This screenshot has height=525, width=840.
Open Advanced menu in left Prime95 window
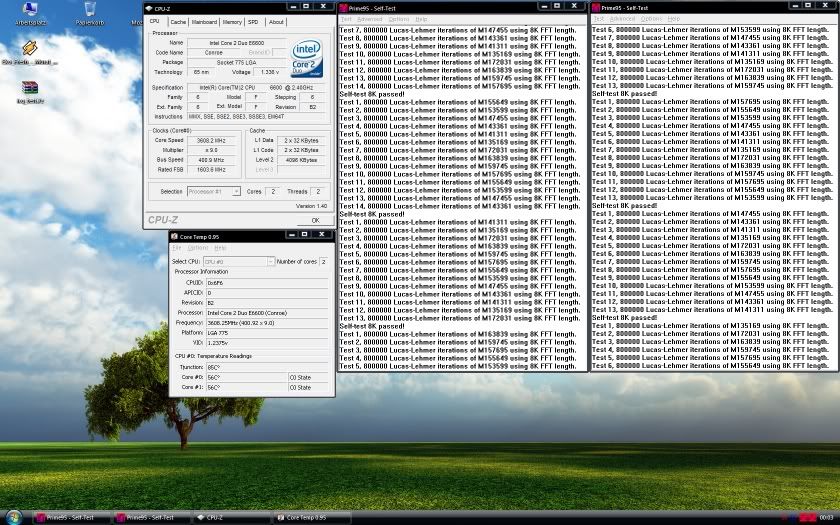pos(370,19)
